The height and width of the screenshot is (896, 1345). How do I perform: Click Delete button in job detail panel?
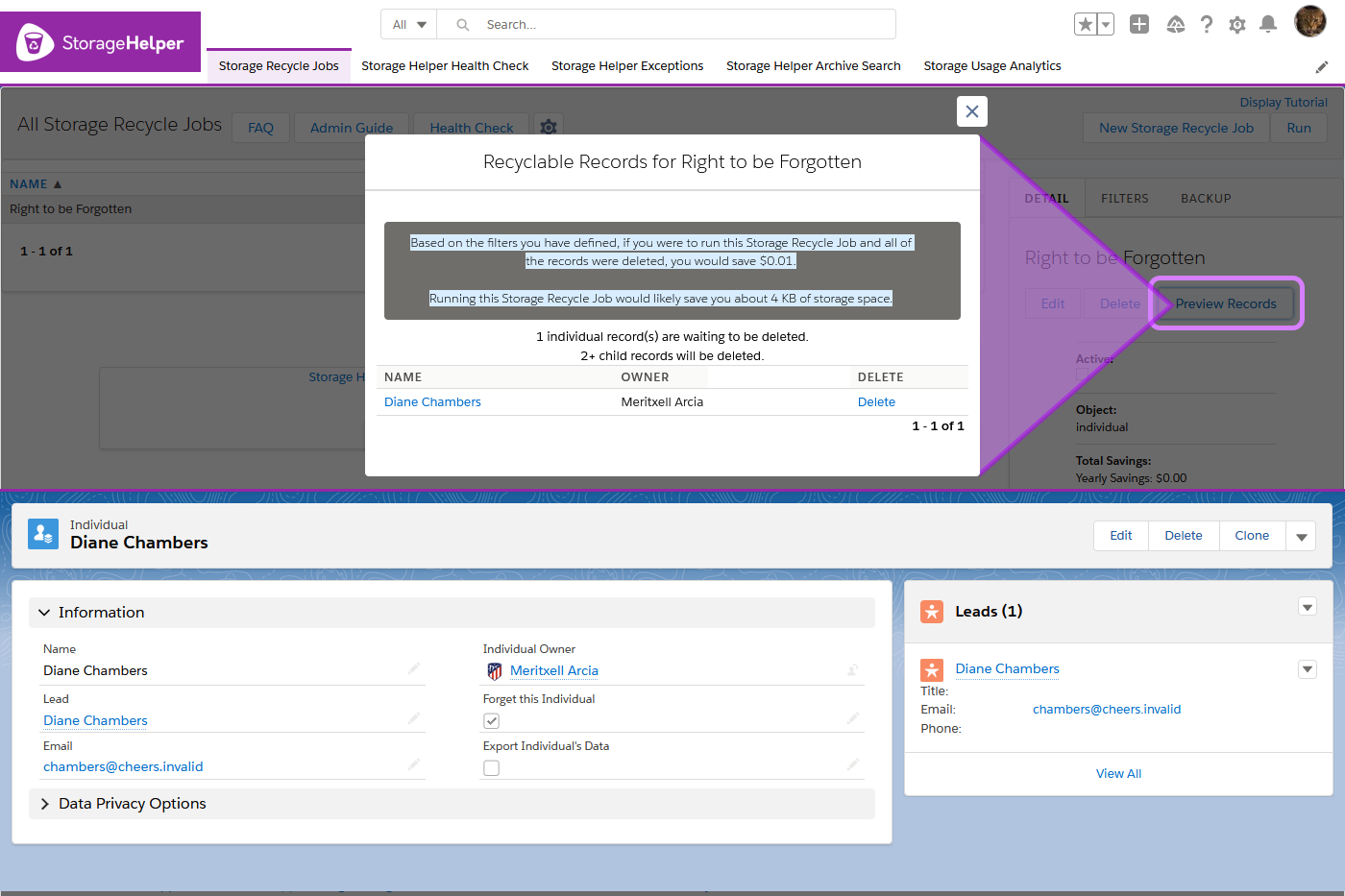click(x=1120, y=303)
